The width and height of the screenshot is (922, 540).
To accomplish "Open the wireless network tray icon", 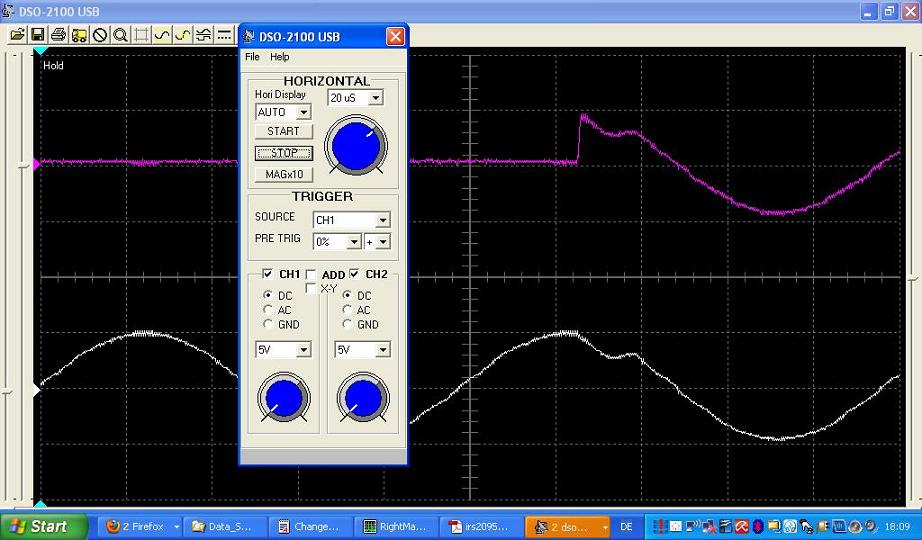I will pos(693,526).
